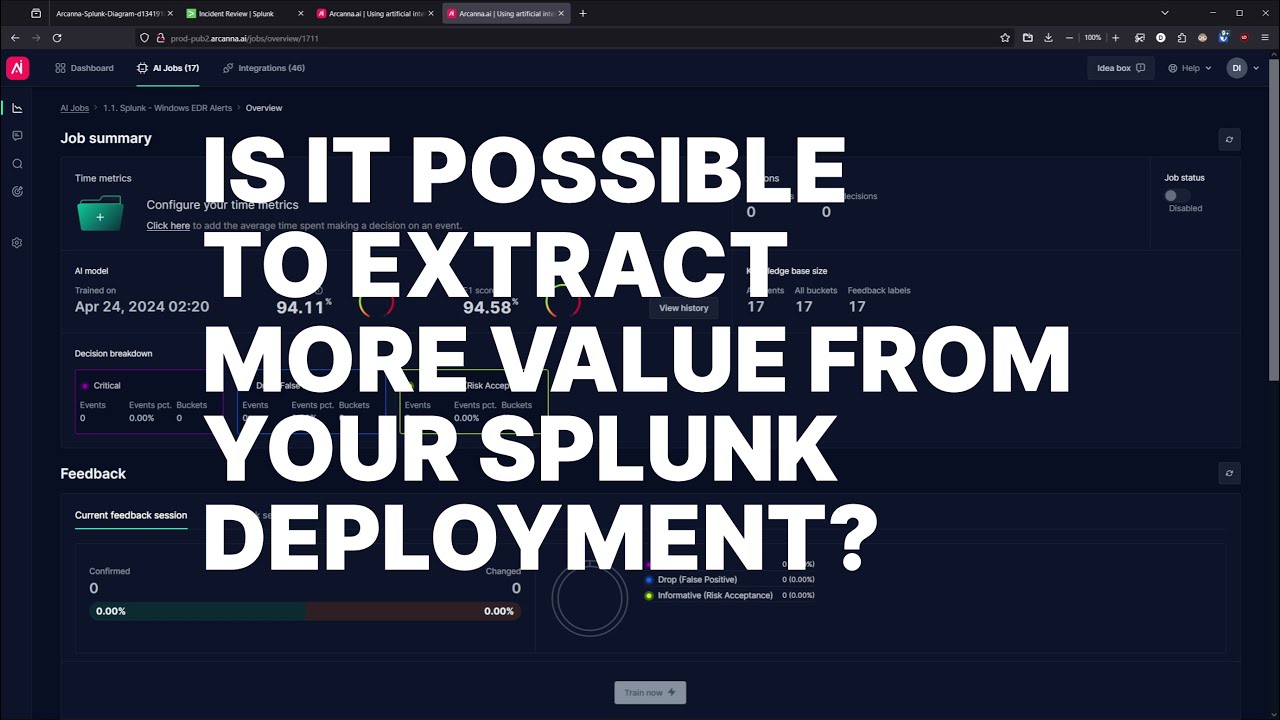
Task: Expand the list all tabs chevron
Action: [x=1165, y=13]
